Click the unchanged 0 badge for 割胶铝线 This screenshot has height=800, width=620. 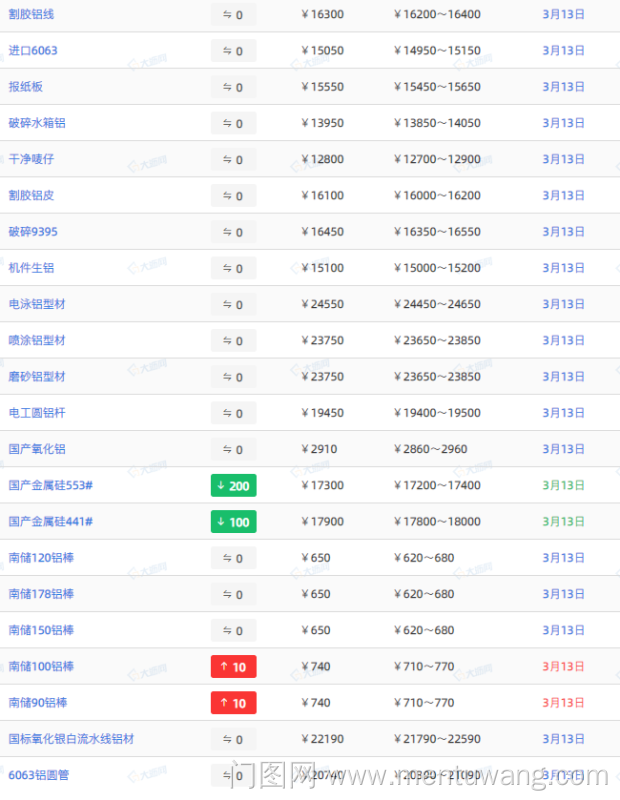(x=233, y=15)
